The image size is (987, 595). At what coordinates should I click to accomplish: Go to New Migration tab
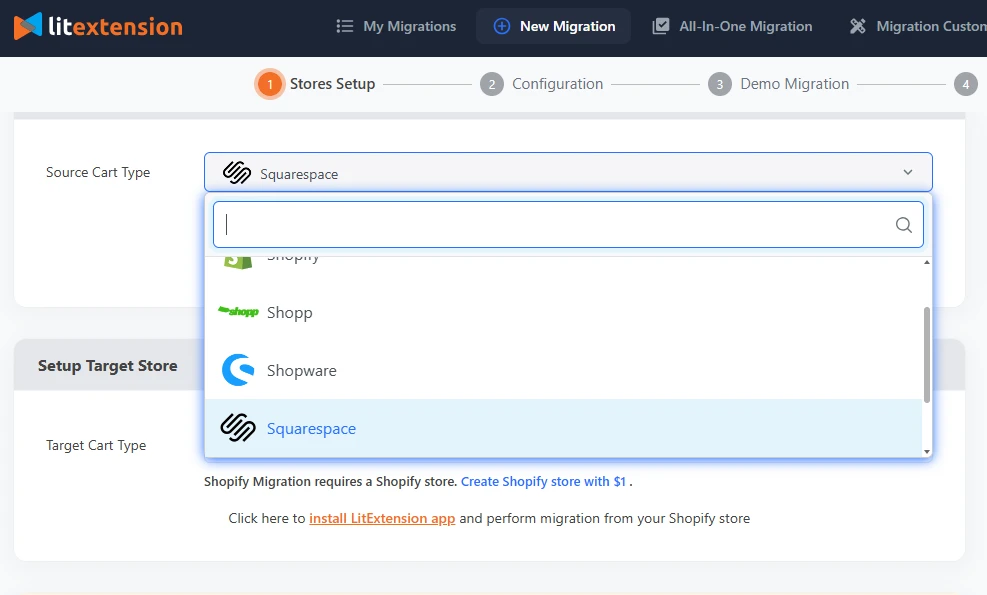(x=554, y=26)
